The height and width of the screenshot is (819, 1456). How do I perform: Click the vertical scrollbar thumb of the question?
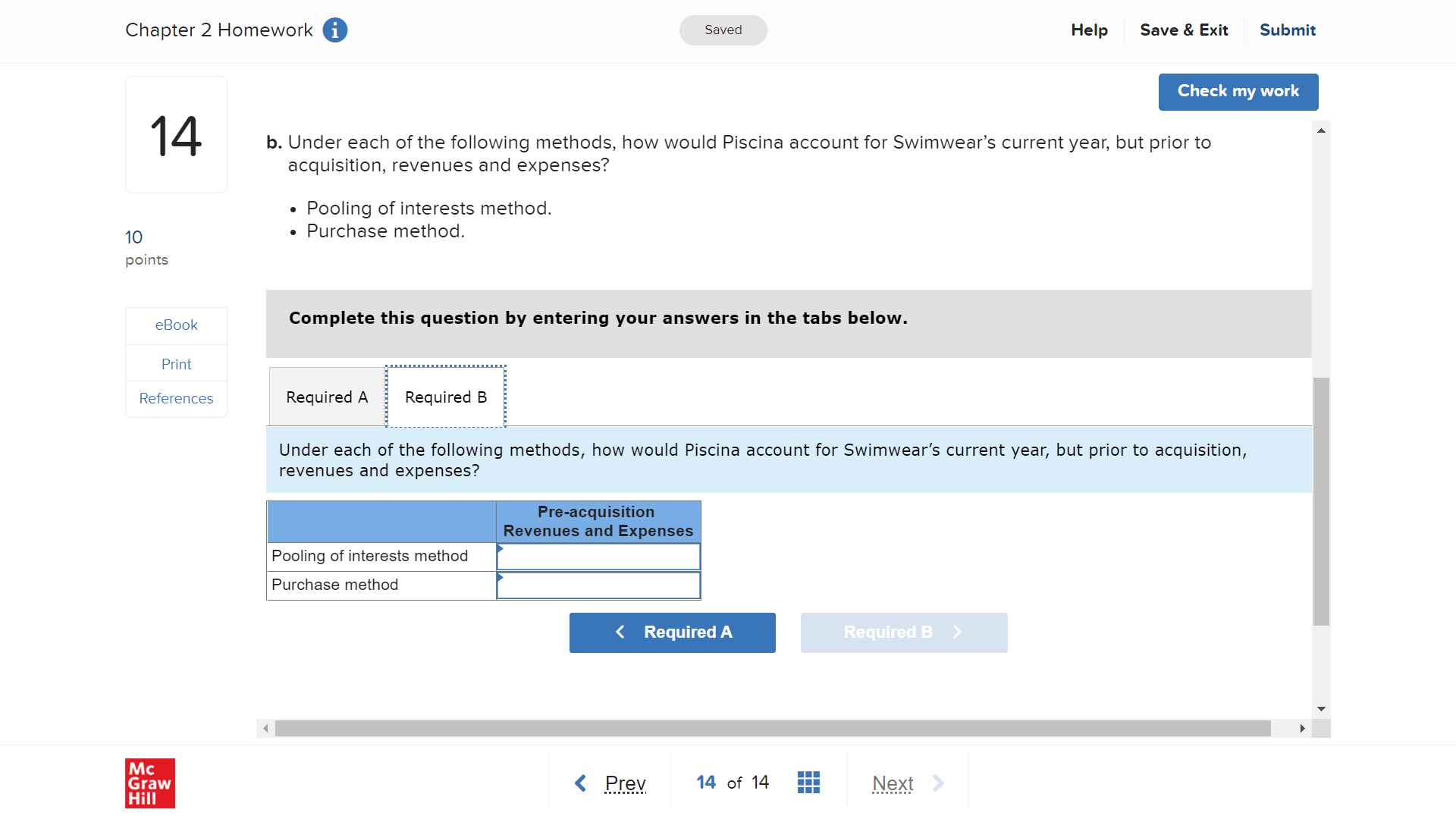pos(1321,501)
